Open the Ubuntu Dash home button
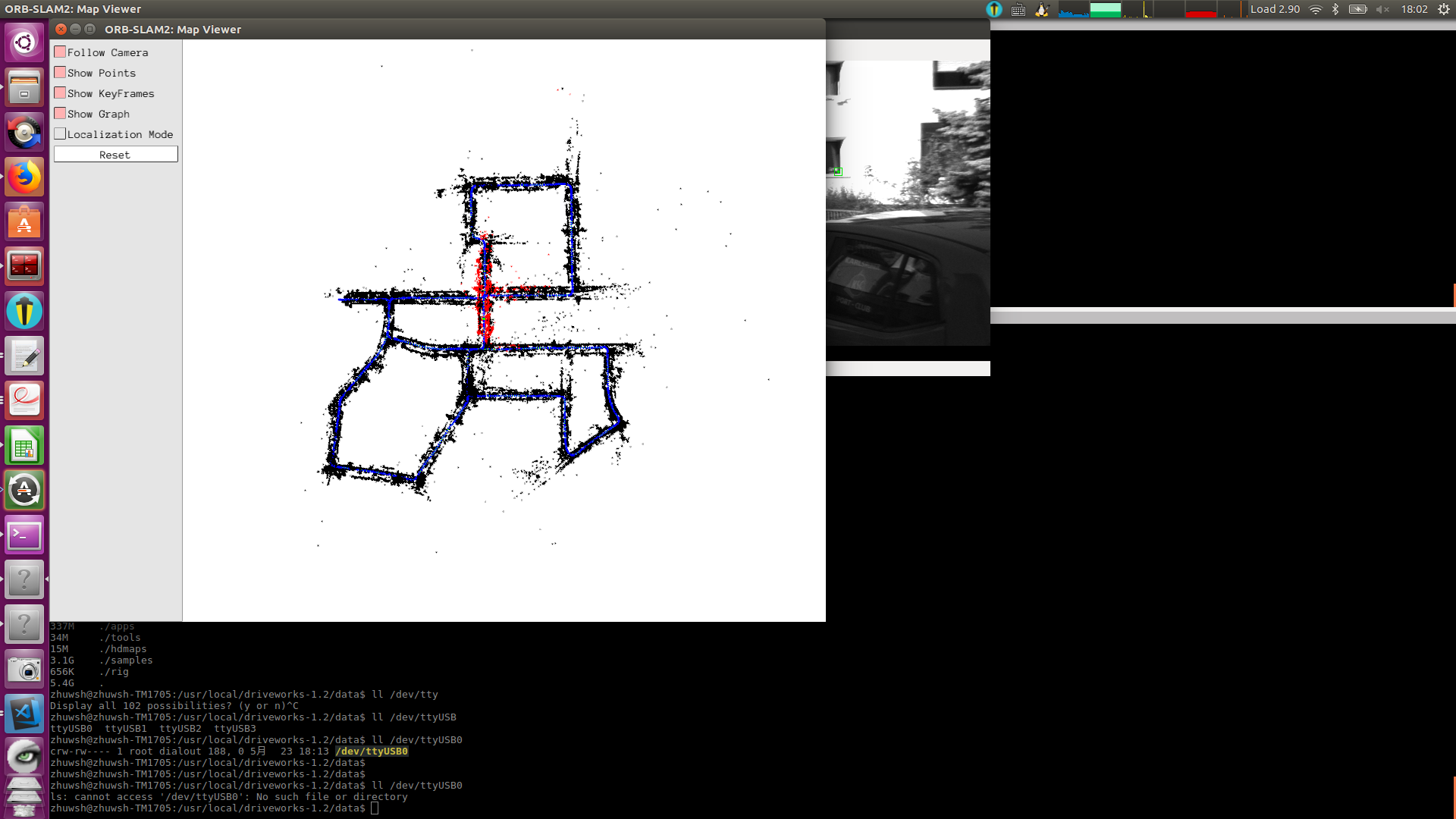The width and height of the screenshot is (1456, 819). [x=24, y=42]
